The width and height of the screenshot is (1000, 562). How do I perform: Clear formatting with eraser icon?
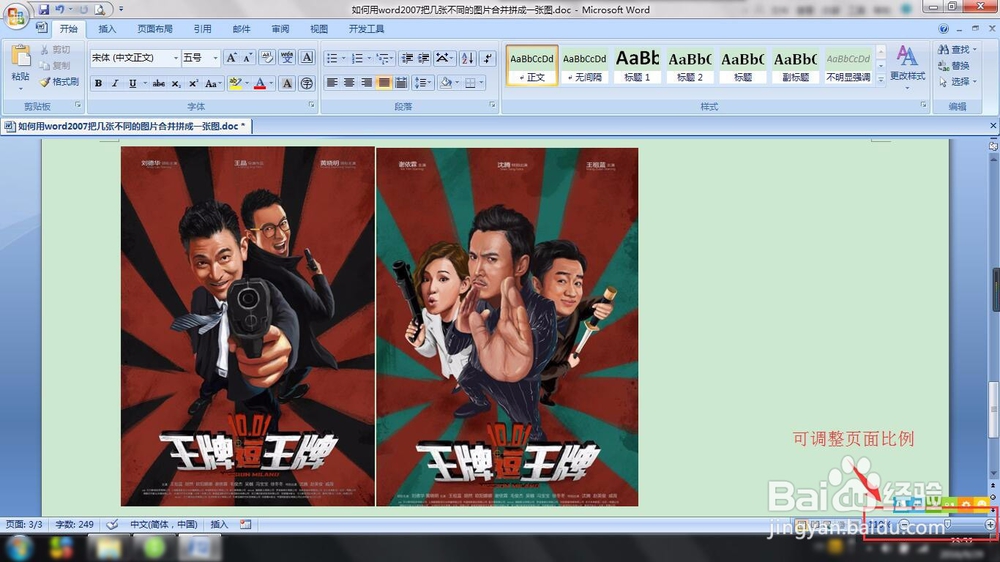[267, 58]
